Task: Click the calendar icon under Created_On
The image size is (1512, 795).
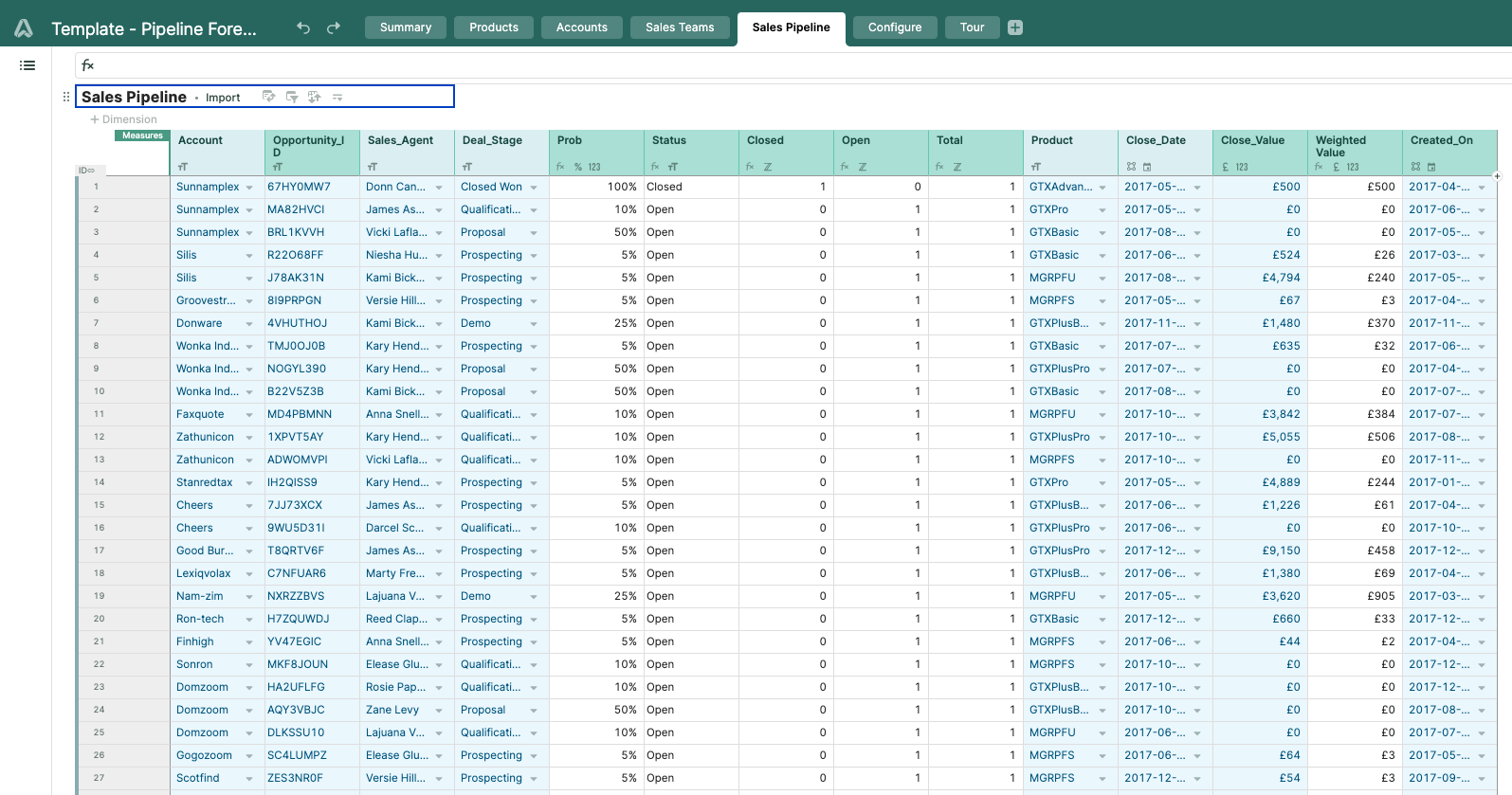Action: pyautogui.click(x=1431, y=167)
